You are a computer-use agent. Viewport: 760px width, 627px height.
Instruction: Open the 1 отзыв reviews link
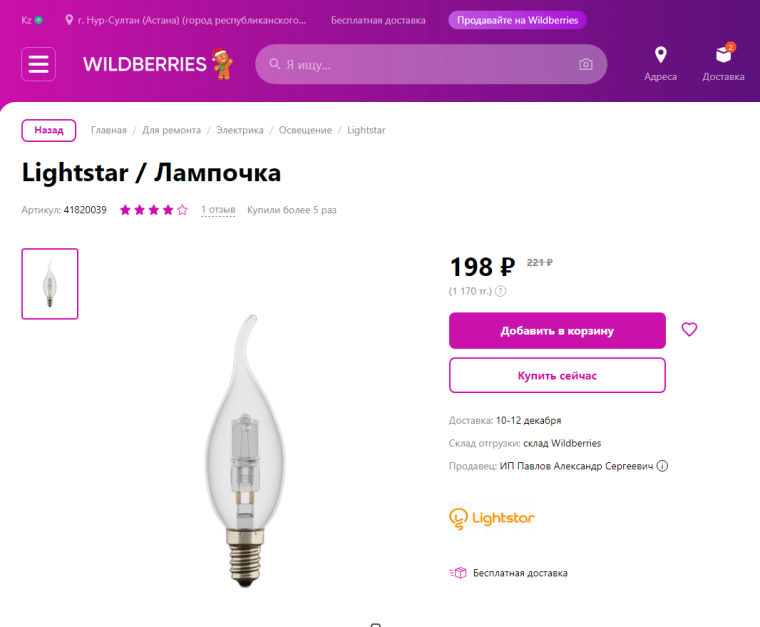pyautogui.click(x=218, y=210)
